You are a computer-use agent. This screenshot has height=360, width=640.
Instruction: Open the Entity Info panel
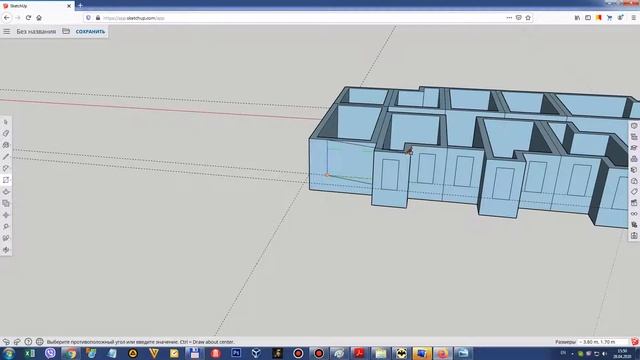pos(634,126)
